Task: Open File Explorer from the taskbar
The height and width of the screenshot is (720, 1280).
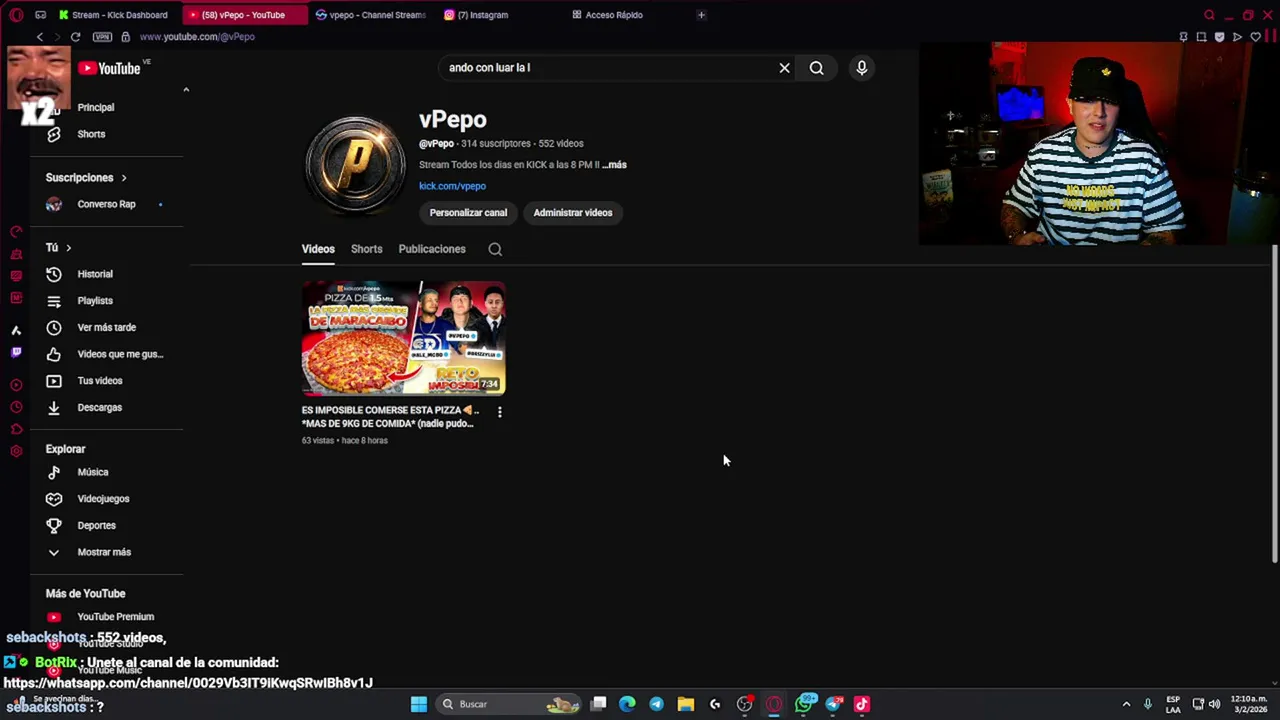Action: pos(685,704)
